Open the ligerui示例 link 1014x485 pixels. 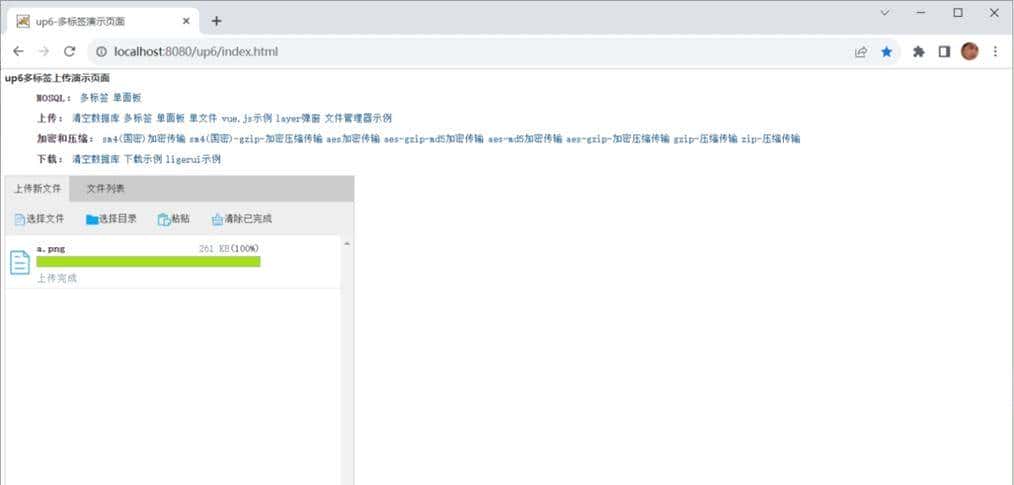coord(193,159)
